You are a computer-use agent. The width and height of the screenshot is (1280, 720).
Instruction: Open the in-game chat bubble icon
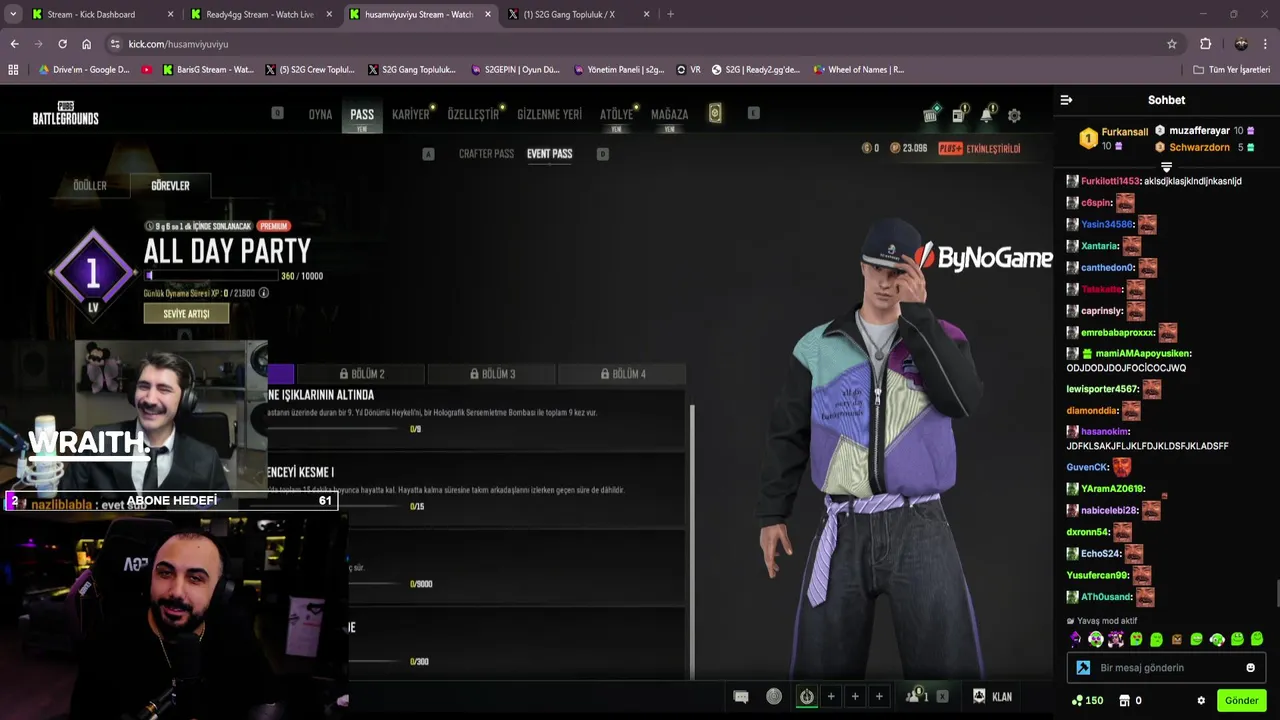(x=741, y=697)
